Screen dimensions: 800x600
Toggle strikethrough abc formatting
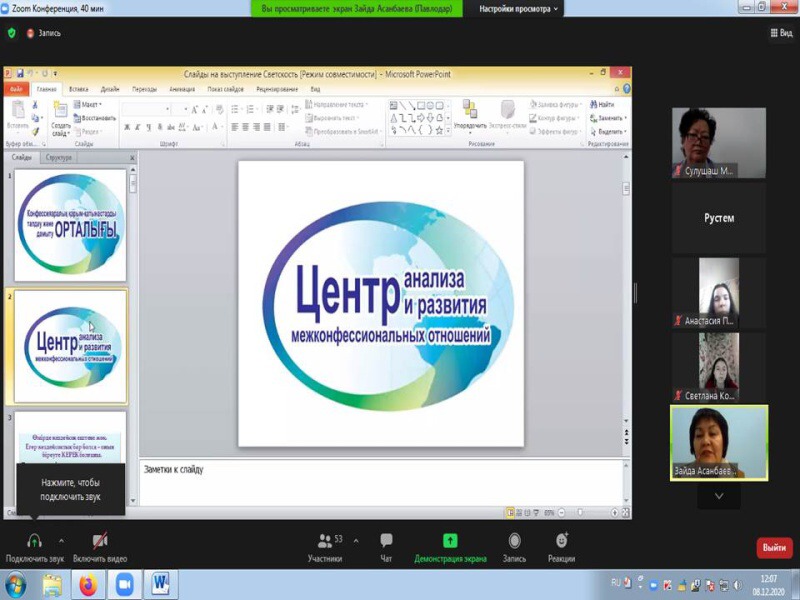click(x=171, y=127)
